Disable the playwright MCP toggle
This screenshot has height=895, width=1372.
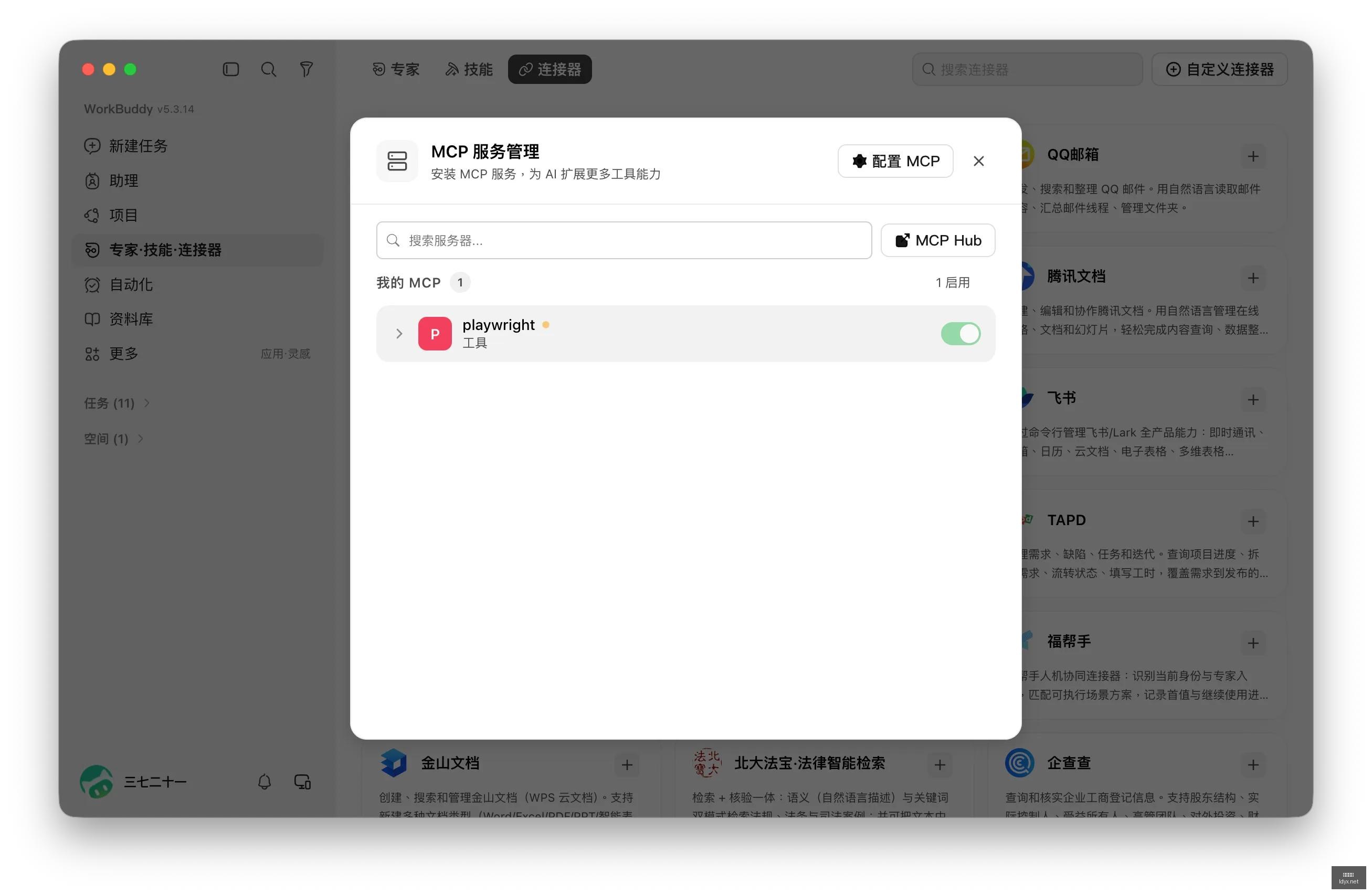pyautogui.click(x=962, y=334)
